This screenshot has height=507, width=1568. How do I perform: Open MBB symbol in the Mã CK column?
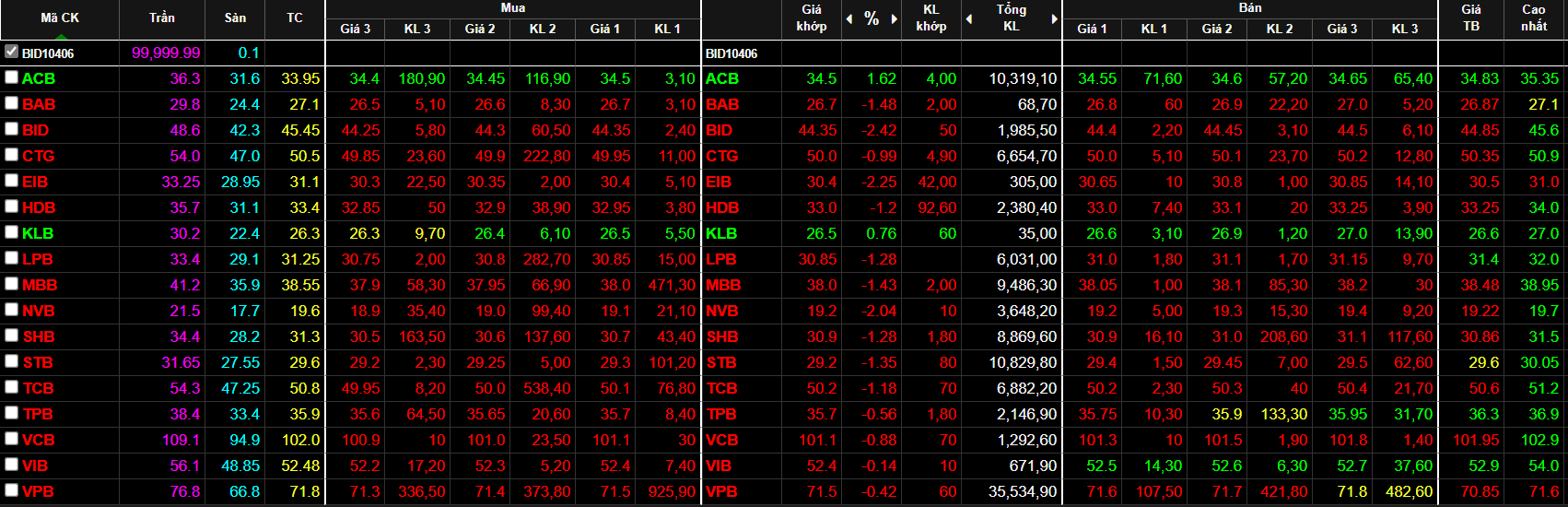point(40,285)
